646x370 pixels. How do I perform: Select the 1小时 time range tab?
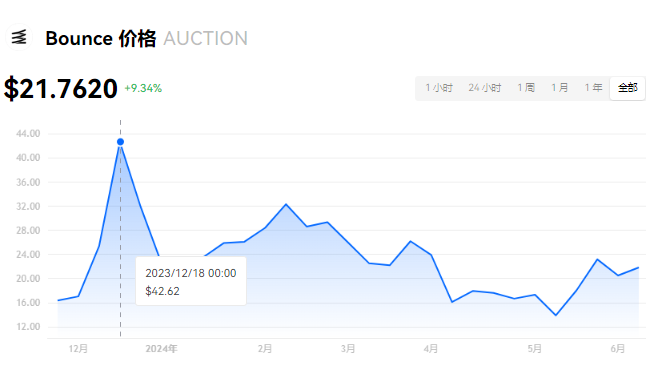click(439, 88)
